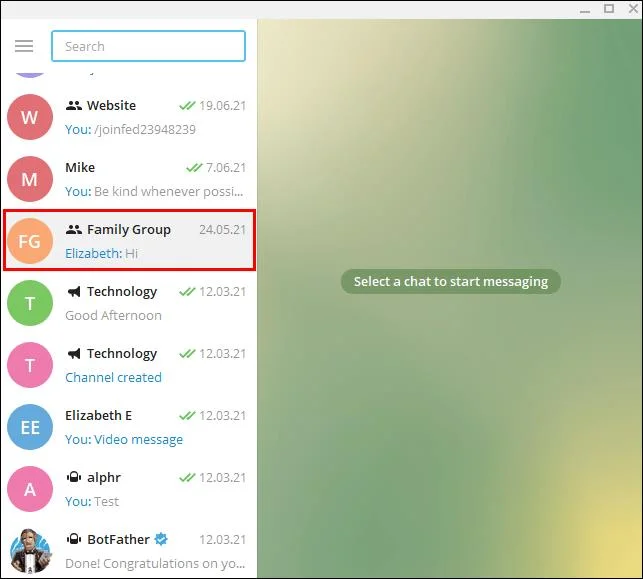Click 'Select a chat to start messaging' label
The image size is (643, 579).
coord(451,281)
